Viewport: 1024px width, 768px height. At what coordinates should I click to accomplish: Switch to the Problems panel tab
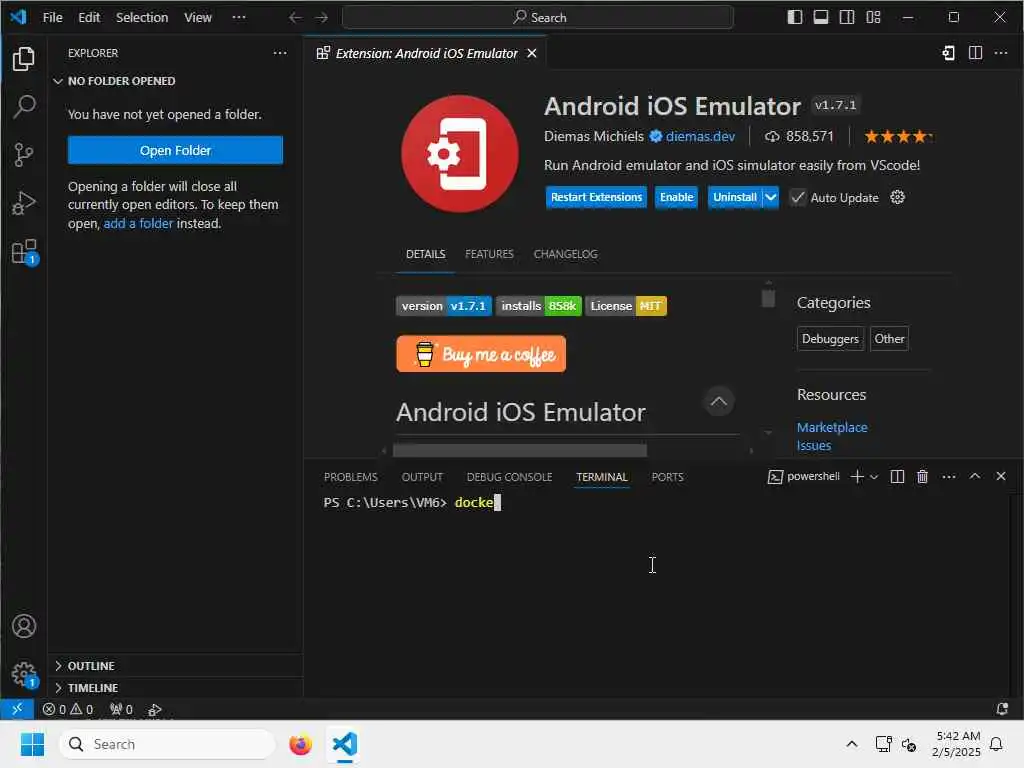point(351,477)
